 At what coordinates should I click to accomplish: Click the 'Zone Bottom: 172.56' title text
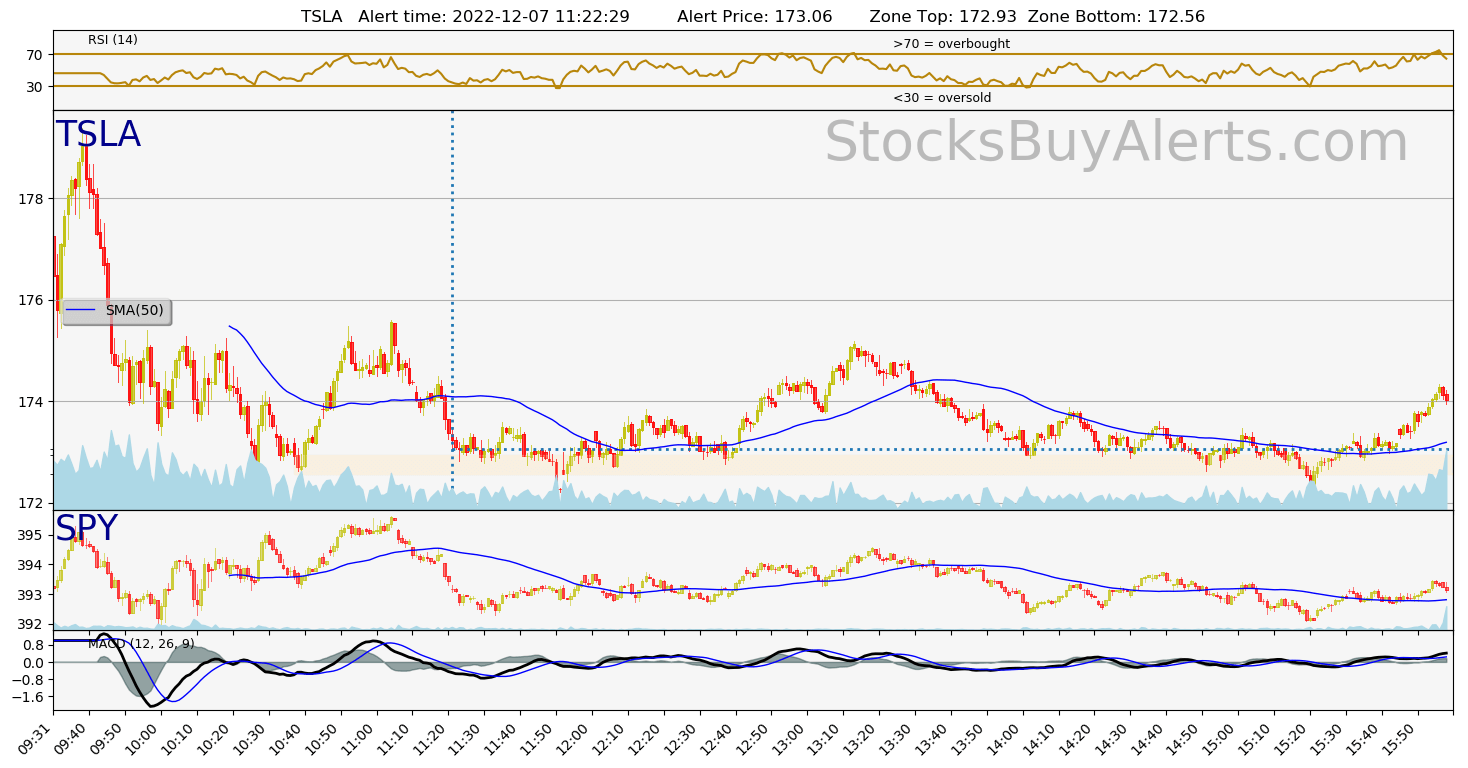(1116, 17)
